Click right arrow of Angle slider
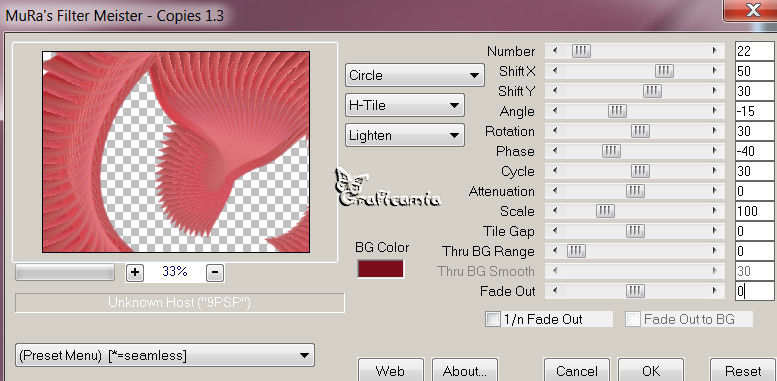The height and width of the screenshot is (381, 777). pyautogui.click(x=715, y=111)
